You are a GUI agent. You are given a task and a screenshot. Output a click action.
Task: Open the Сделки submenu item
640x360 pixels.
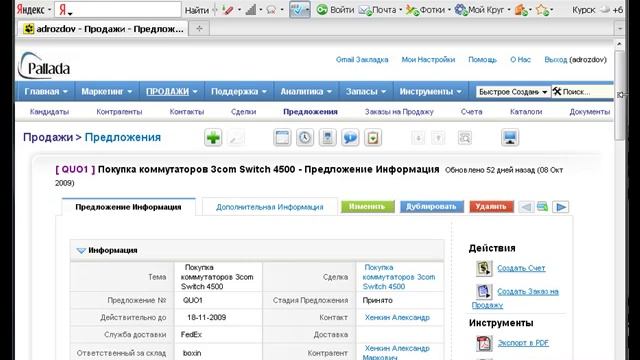tap(243, 112)
